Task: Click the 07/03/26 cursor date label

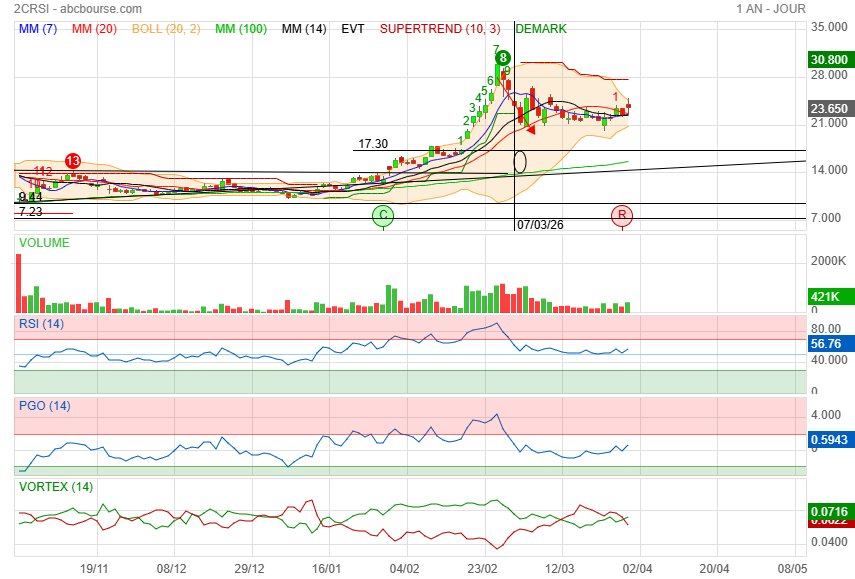Action: 541,224
